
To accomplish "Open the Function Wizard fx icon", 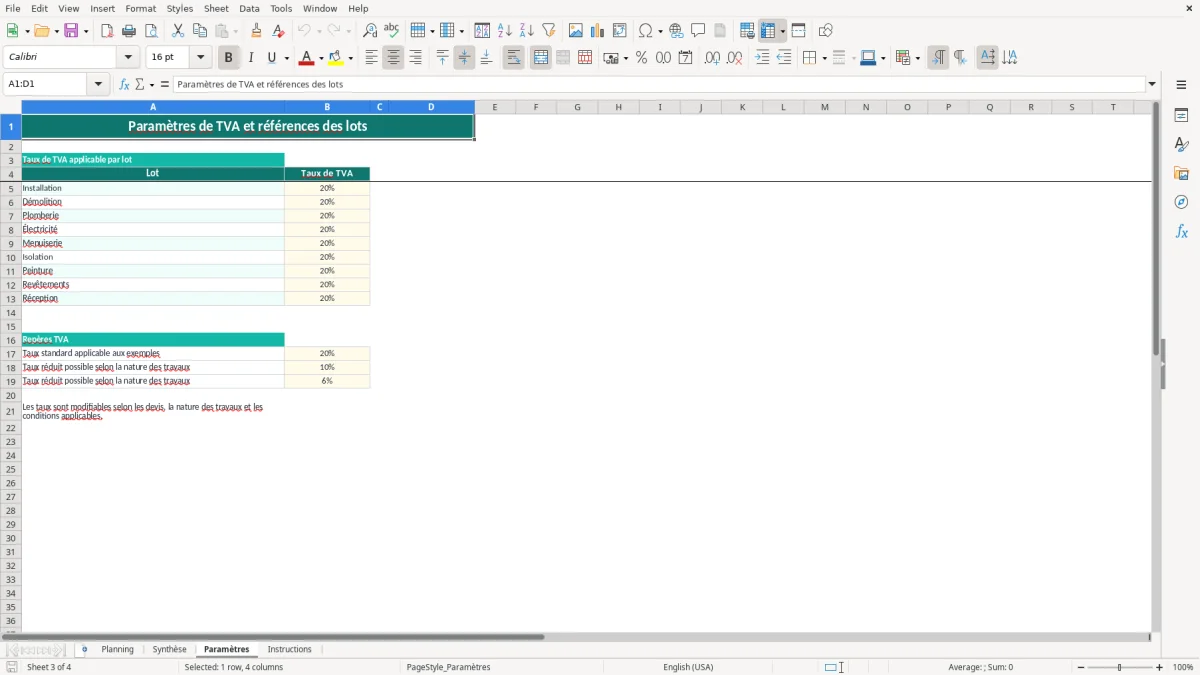I will pos(124,84).
